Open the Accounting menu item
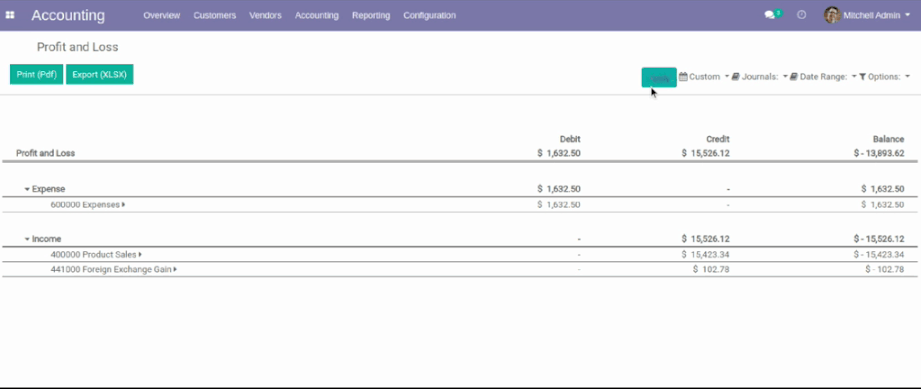The height and width of the screenshot is (389, 921). [x=317, y=15]
